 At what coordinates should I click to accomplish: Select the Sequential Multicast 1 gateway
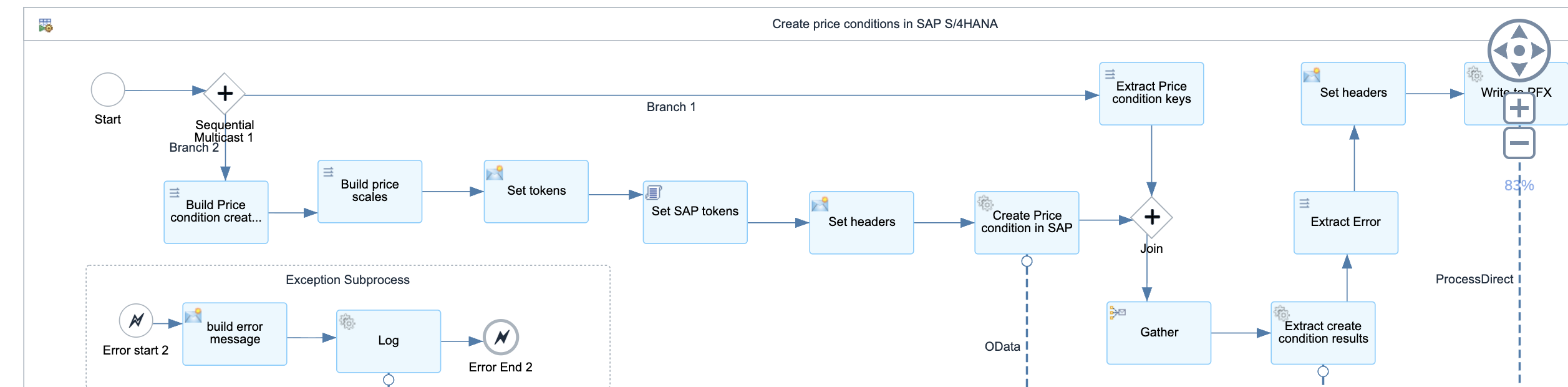point(225,94)
